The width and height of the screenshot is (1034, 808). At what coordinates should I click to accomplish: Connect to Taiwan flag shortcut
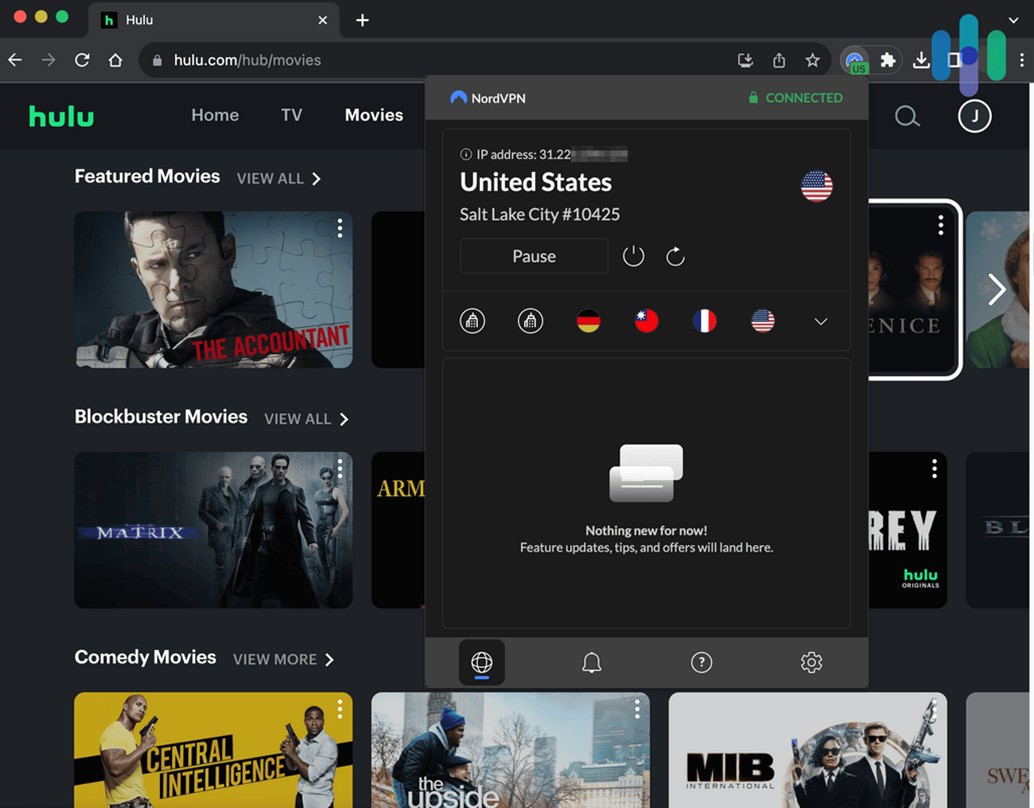tap(646, 321)
